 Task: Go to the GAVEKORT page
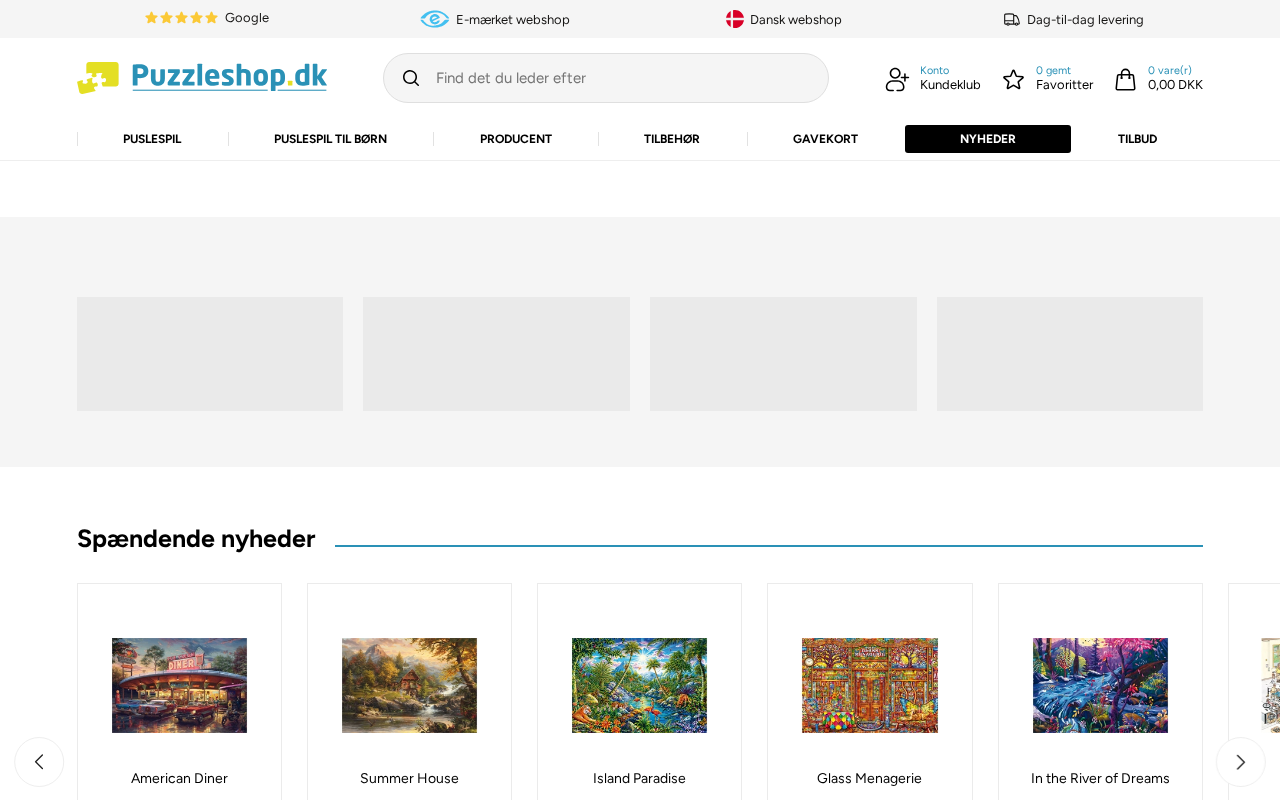click(825, 139)
